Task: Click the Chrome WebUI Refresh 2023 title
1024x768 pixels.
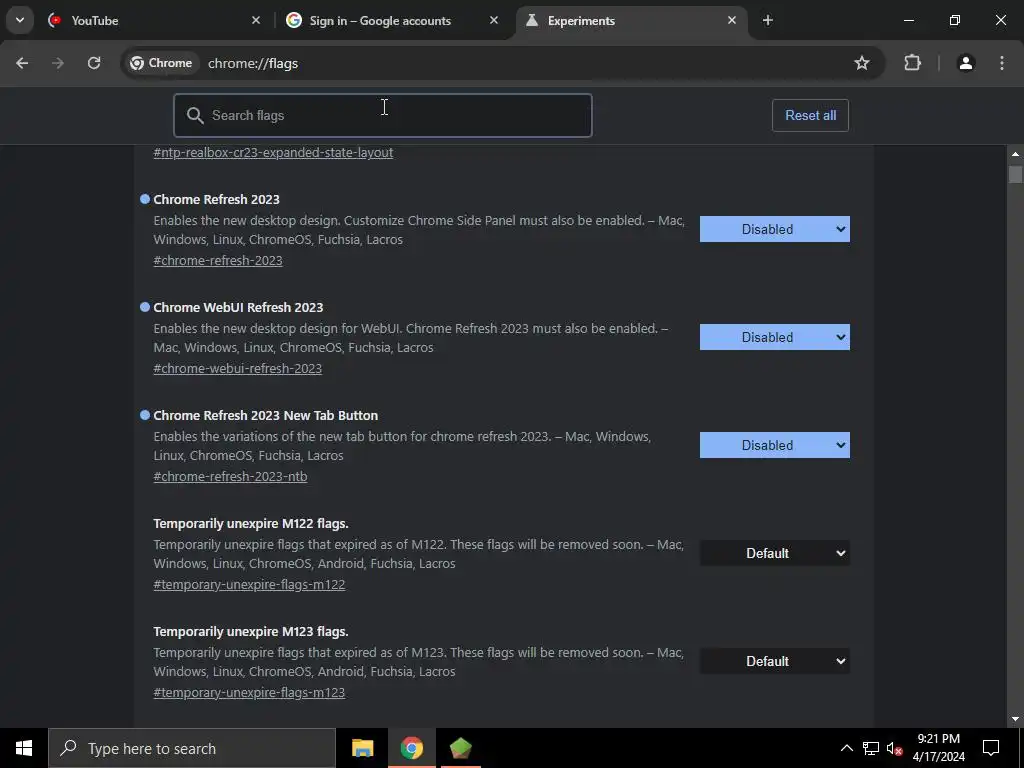Action: coord(238,308)
